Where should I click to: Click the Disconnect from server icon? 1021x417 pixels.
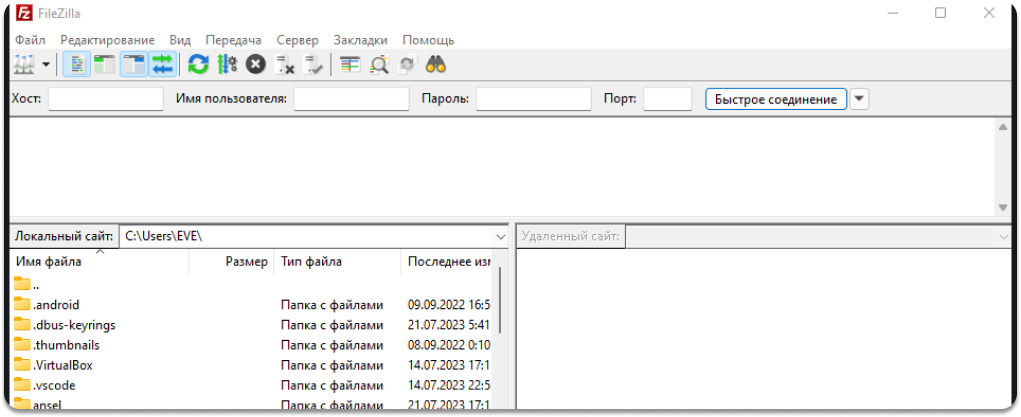[x=285, y=65]
